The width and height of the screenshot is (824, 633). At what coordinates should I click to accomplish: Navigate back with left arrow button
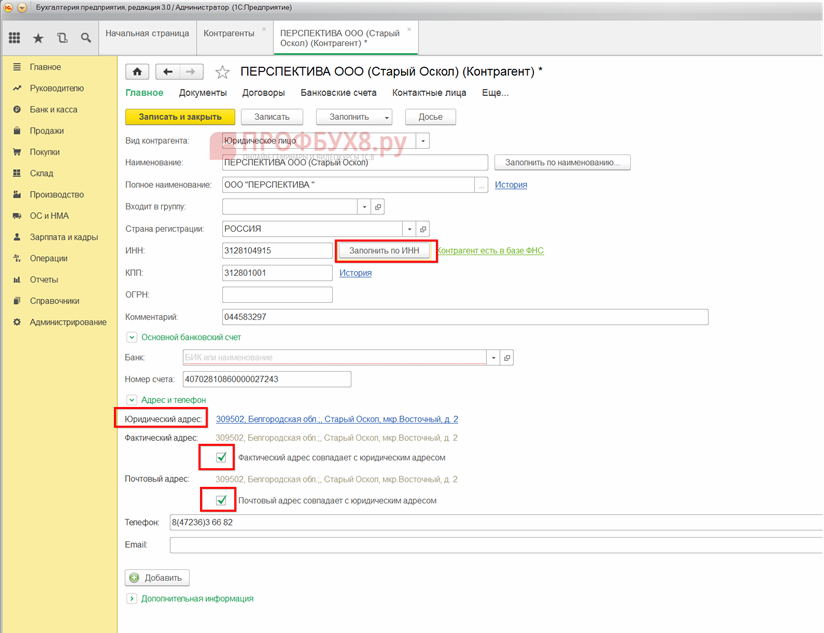click(168, 72)
